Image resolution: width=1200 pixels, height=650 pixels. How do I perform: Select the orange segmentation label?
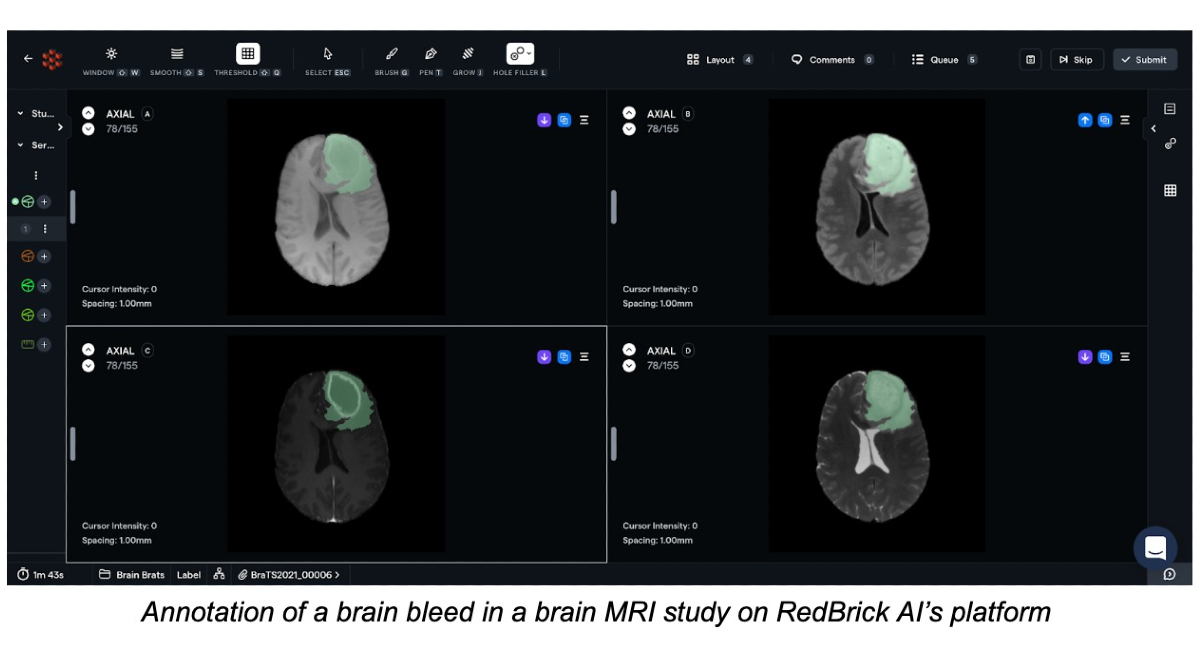pyautogui.click(x=28, y=257)
